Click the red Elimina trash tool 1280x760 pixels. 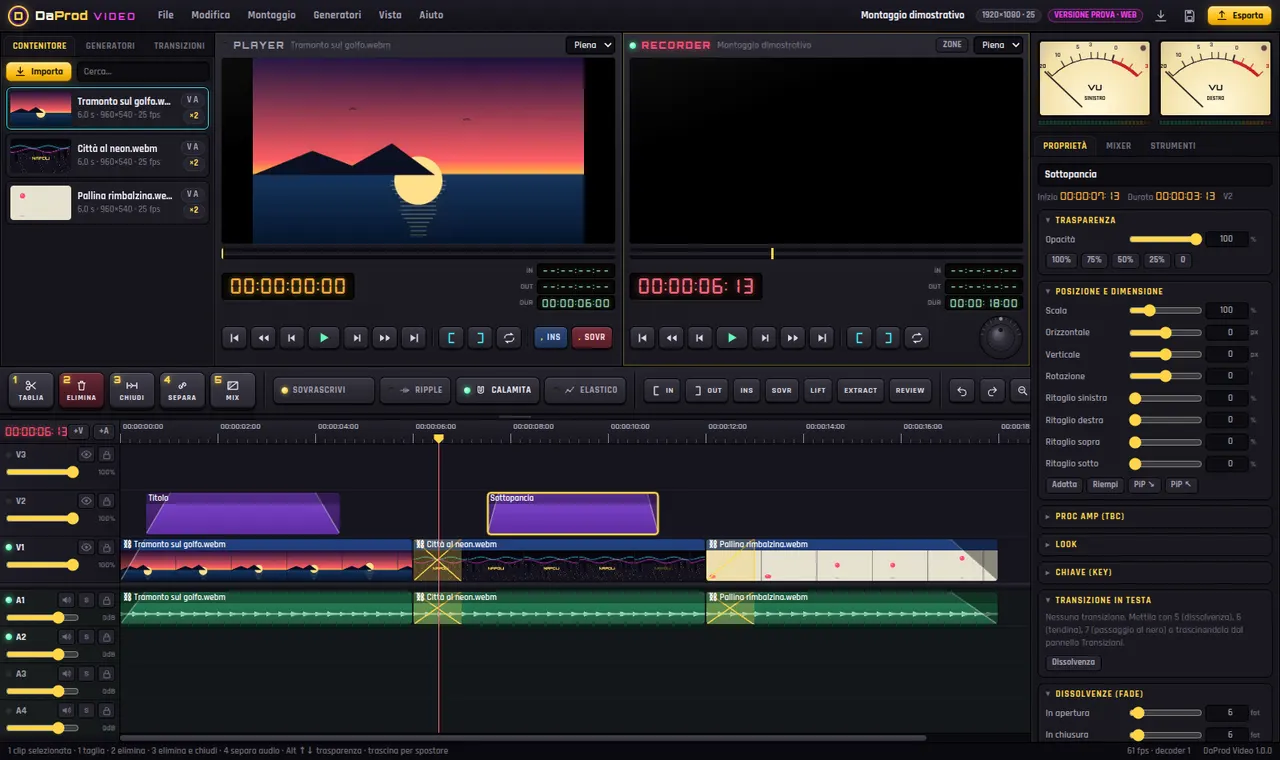click(82, 390)
